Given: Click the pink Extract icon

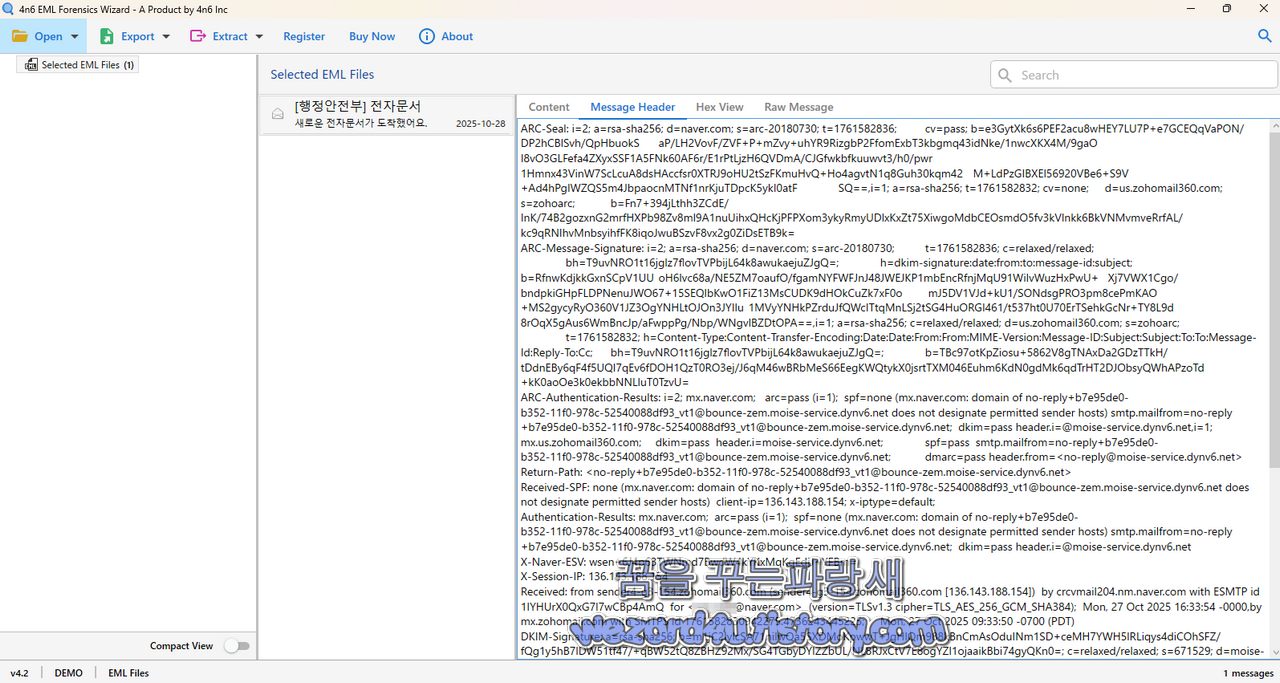Looking at the screenshot, I should [x=196, y=36].
